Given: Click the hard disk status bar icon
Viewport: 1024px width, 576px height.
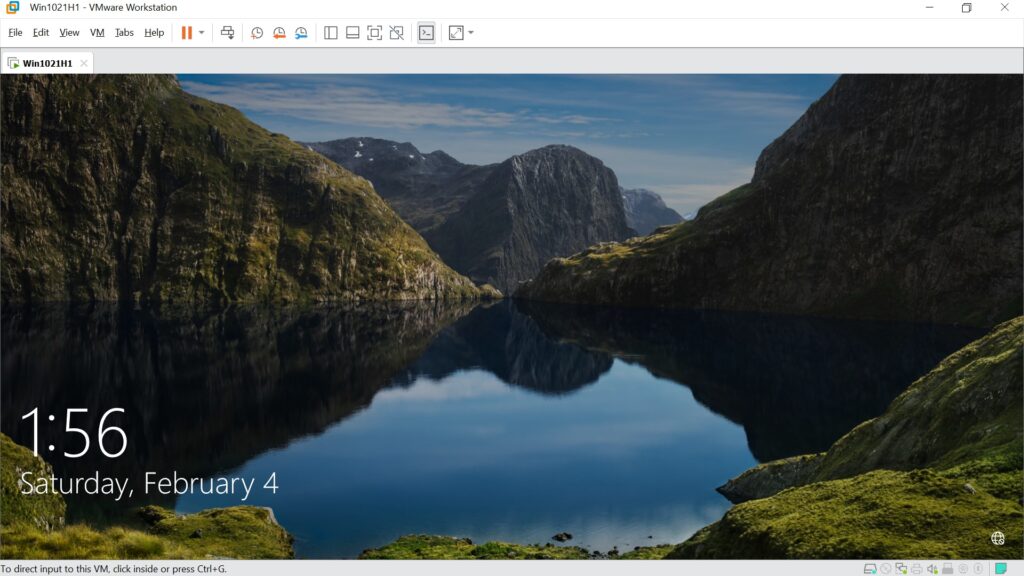Looking at the screenshot, I should (870, 568).
